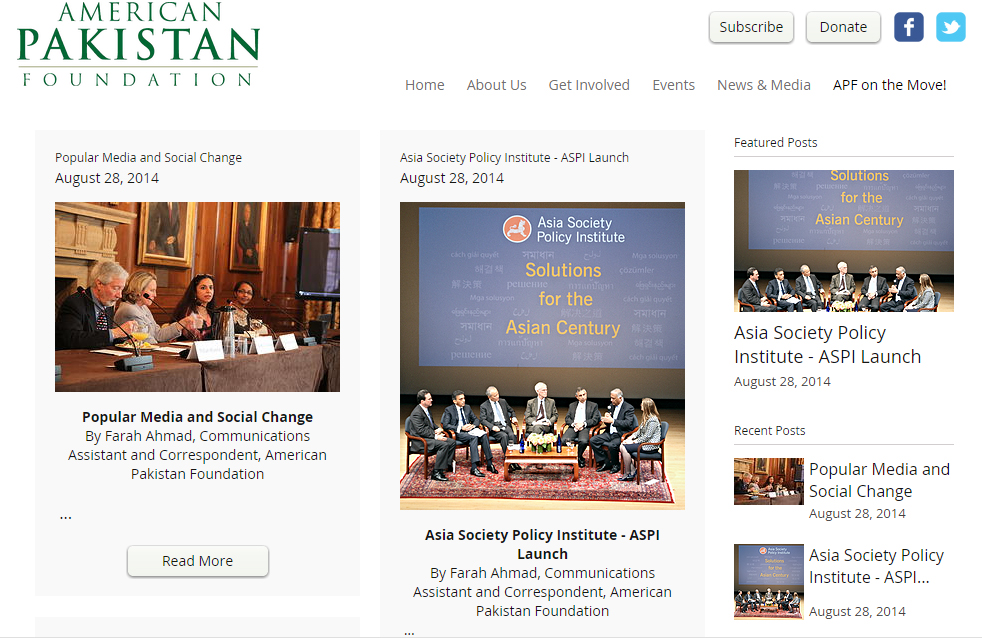The height and width of the screenshot is (638, 982).
Task: Click the Subscribe button
Action: click(751, 27)
